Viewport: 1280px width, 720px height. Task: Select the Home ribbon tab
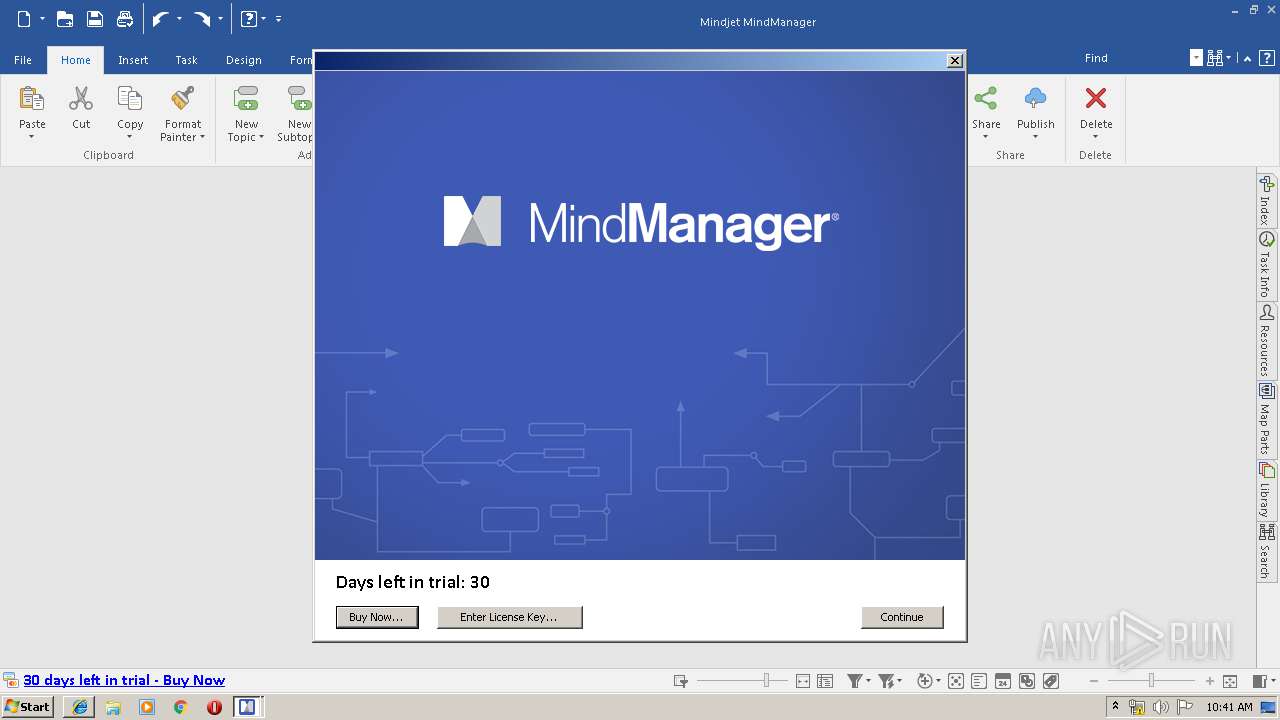pyautogui.click(x=75, y=60)
